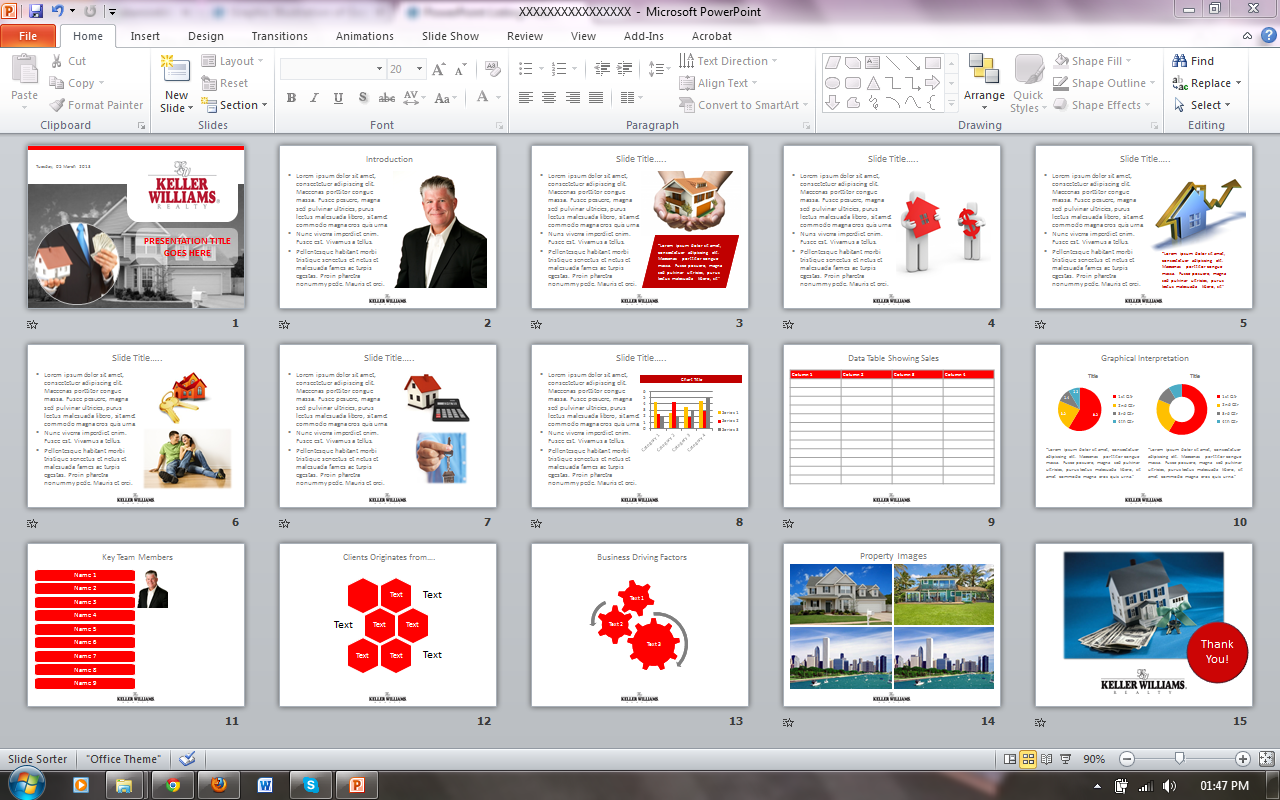Click the Windows Start button
The width and height of the screenshot is (1280, 800).
coord(25,784)
